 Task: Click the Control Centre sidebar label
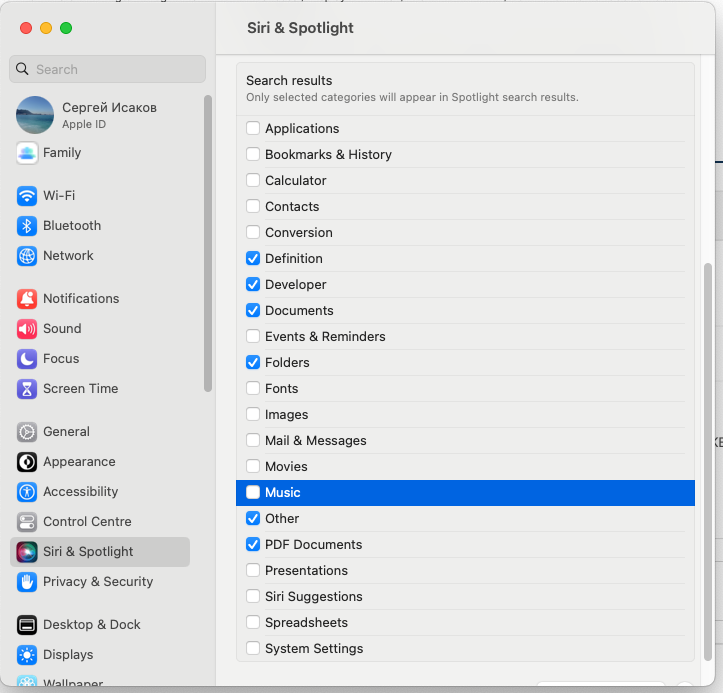pyautogui.click(x=87, y=521)
